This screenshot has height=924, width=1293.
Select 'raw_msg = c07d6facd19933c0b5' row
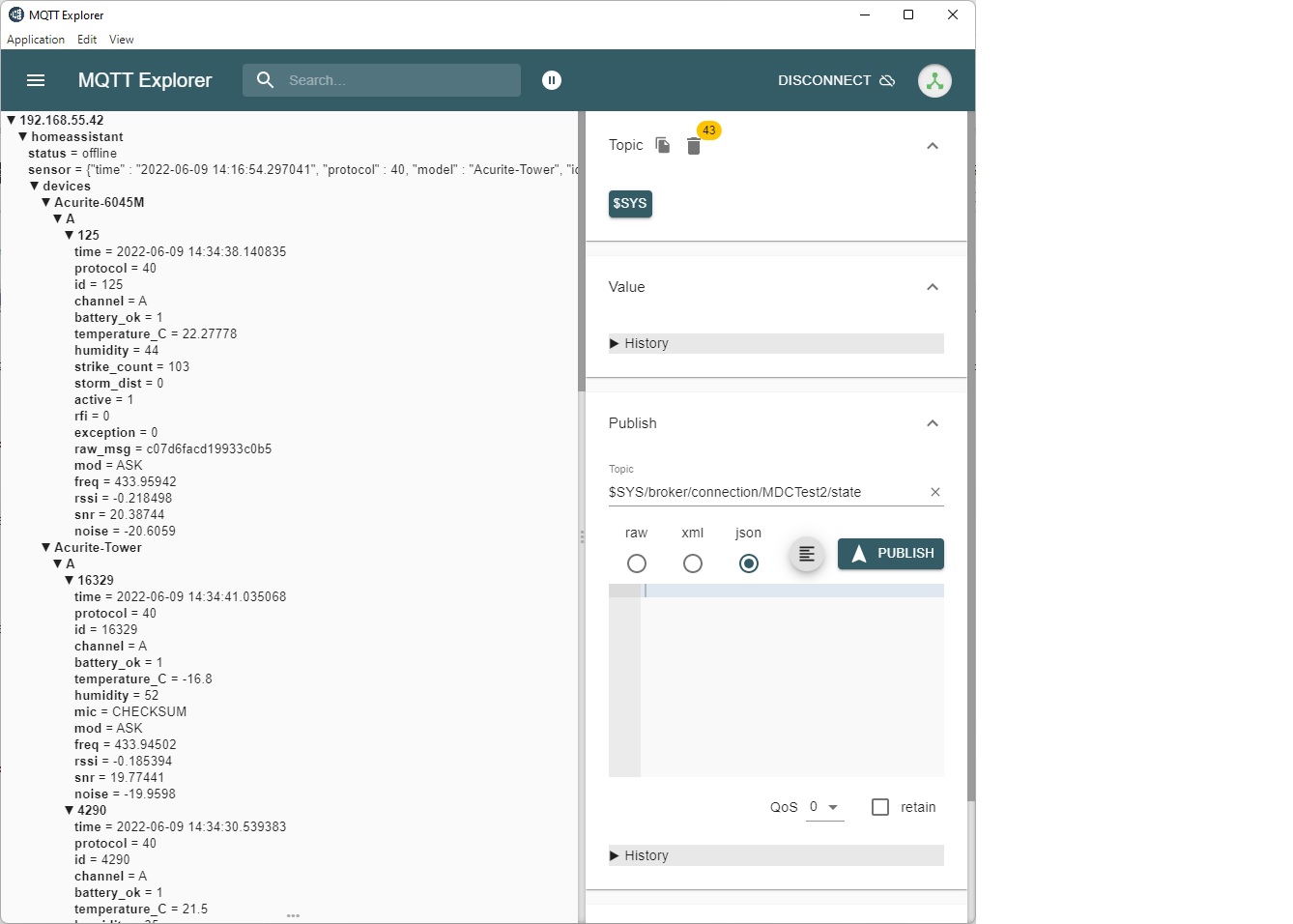coord(173,448)
